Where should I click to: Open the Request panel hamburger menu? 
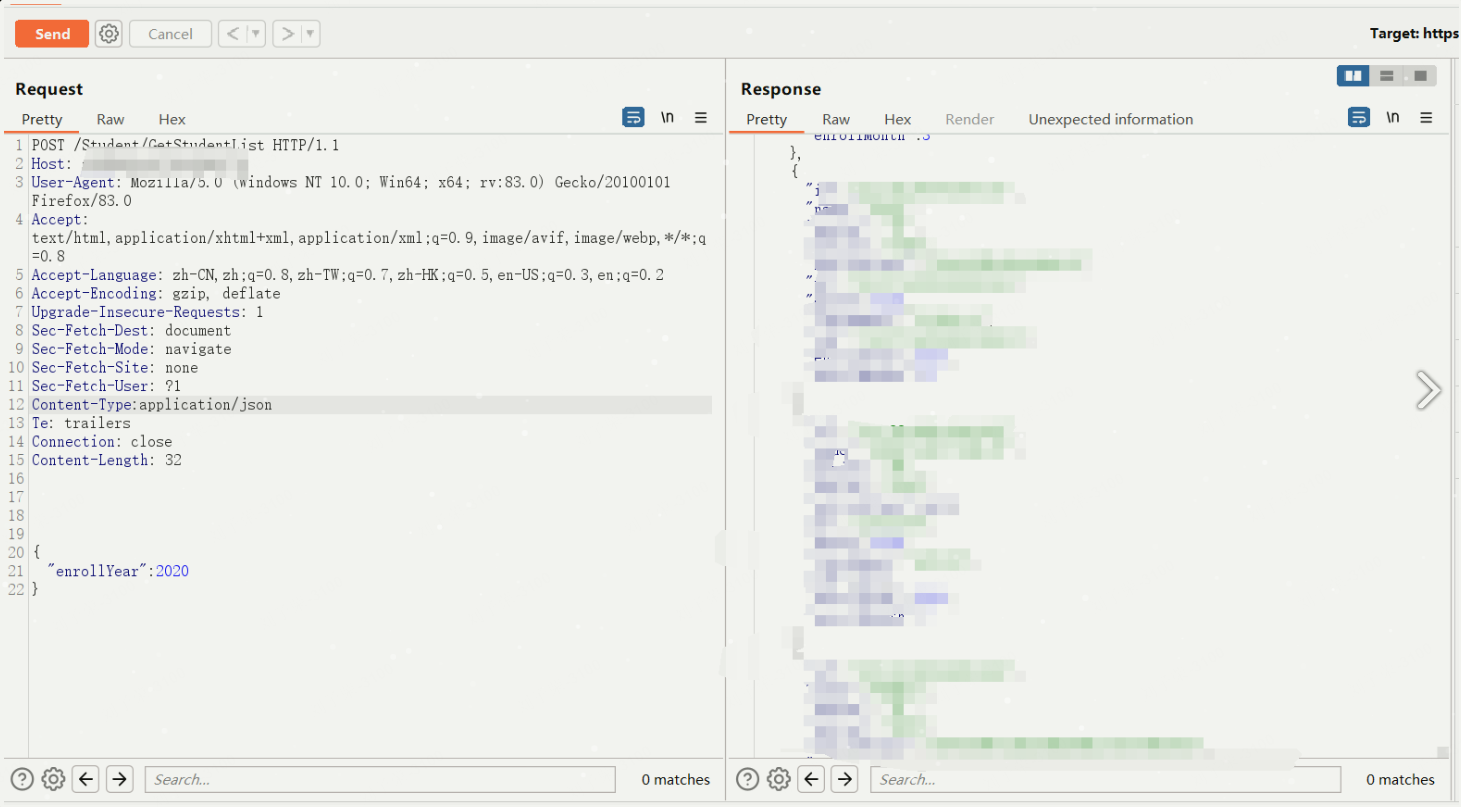[701, 118]
